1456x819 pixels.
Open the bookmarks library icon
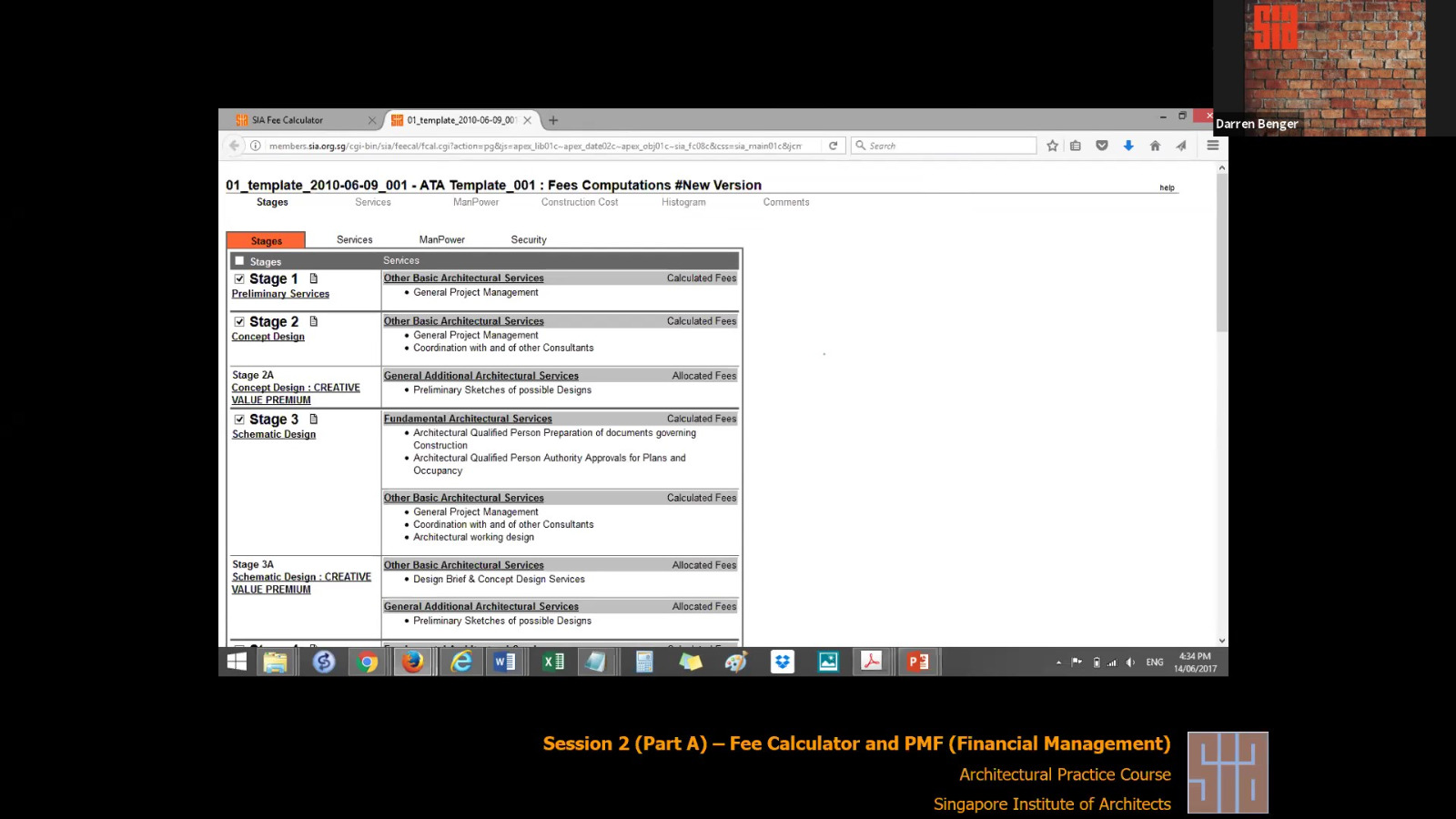(x=1076, y=146)
